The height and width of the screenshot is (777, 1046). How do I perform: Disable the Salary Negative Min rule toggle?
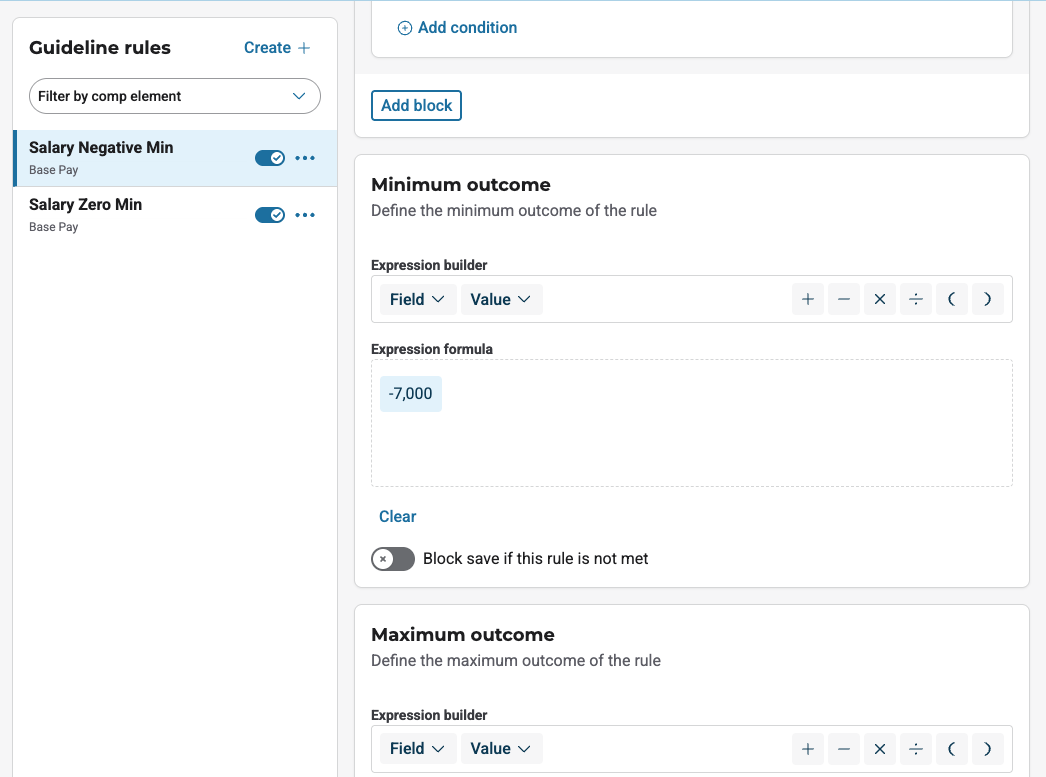[x=270, y=158]
